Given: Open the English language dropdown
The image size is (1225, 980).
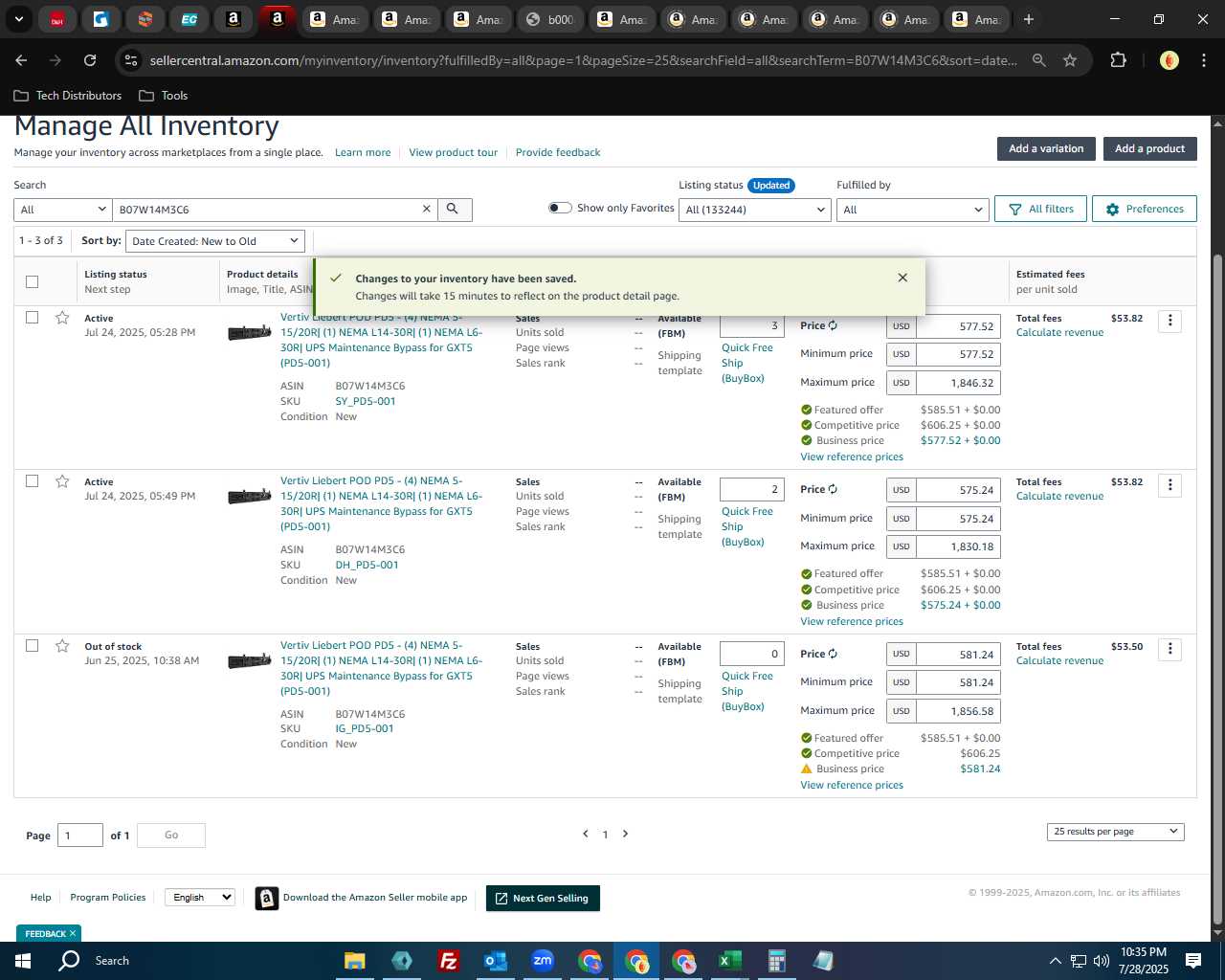Looking at the screenshot, I should coord(199,898).
